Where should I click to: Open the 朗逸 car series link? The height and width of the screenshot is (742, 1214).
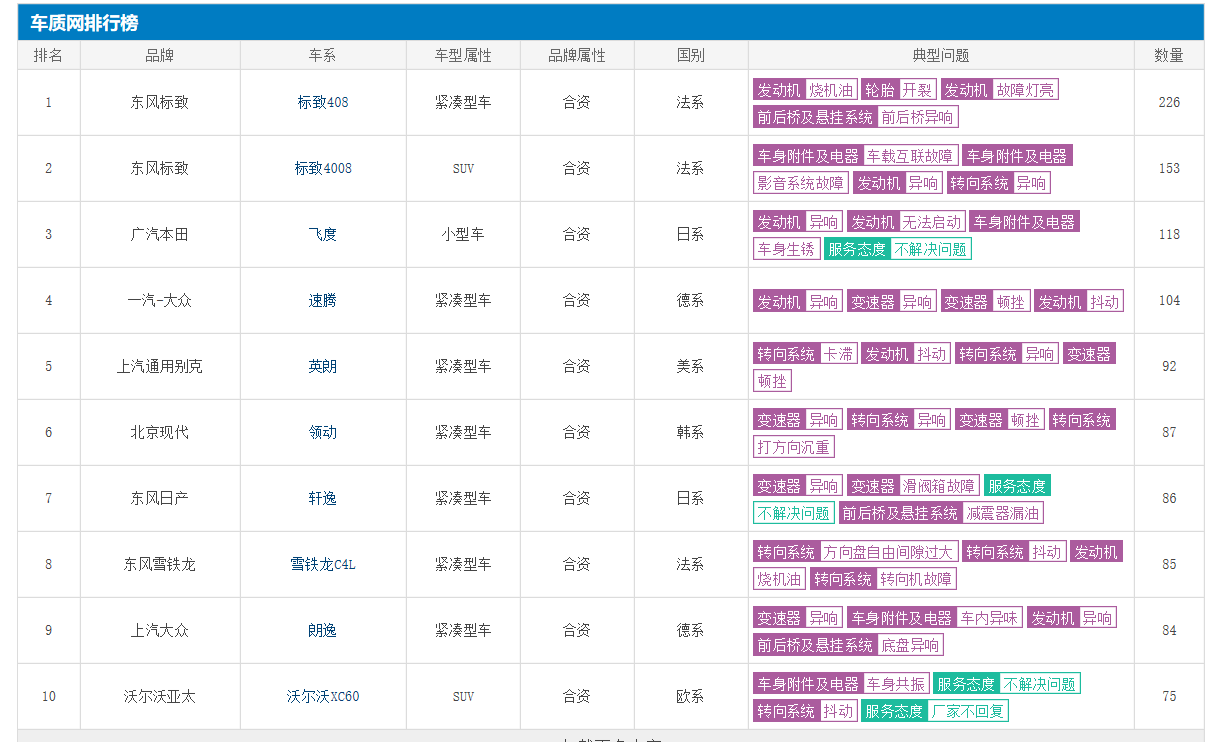323,630
